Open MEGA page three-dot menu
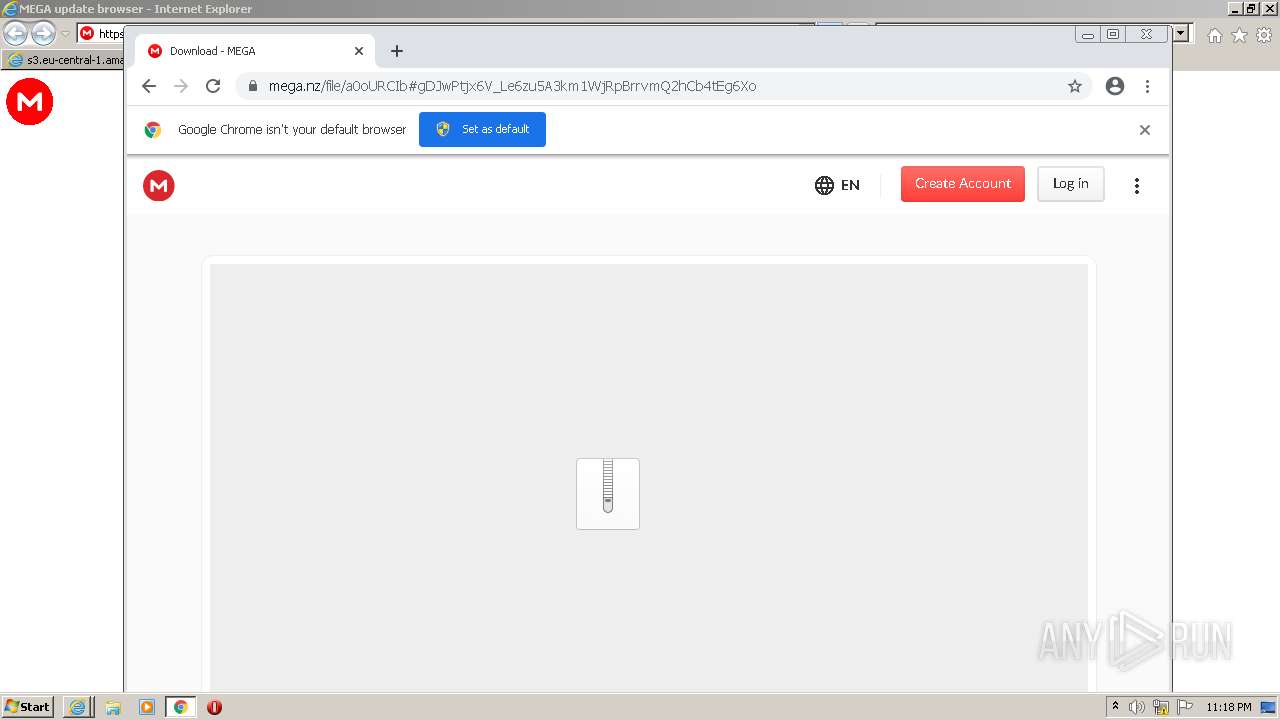Image resolution: width=1280 pixels, height=720 pixels. [1136, 186]
